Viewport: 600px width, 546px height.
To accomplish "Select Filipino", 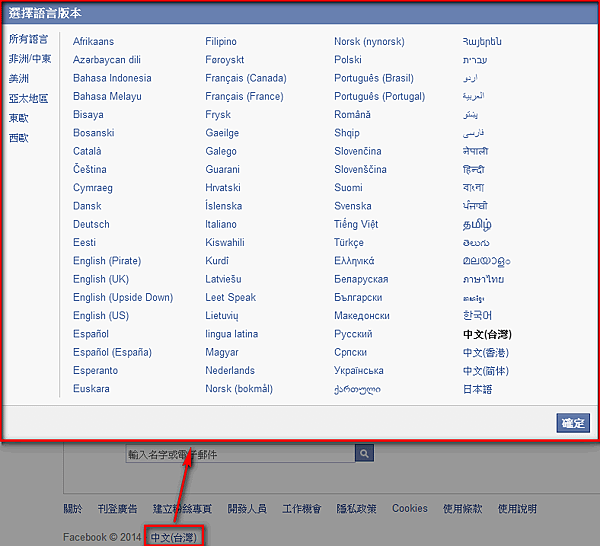I will coord(221,41).
